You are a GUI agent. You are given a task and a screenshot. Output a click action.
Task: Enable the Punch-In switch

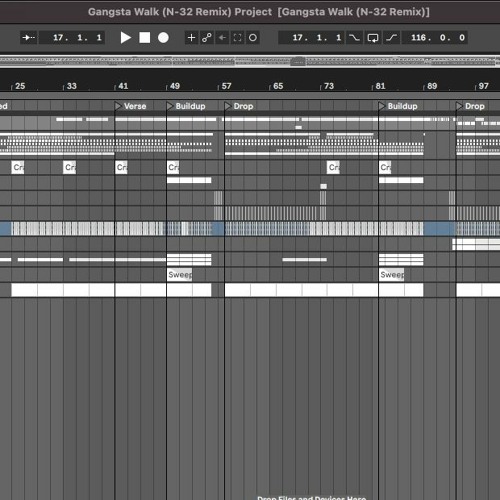pyautogui.click(x=354, y=38)
